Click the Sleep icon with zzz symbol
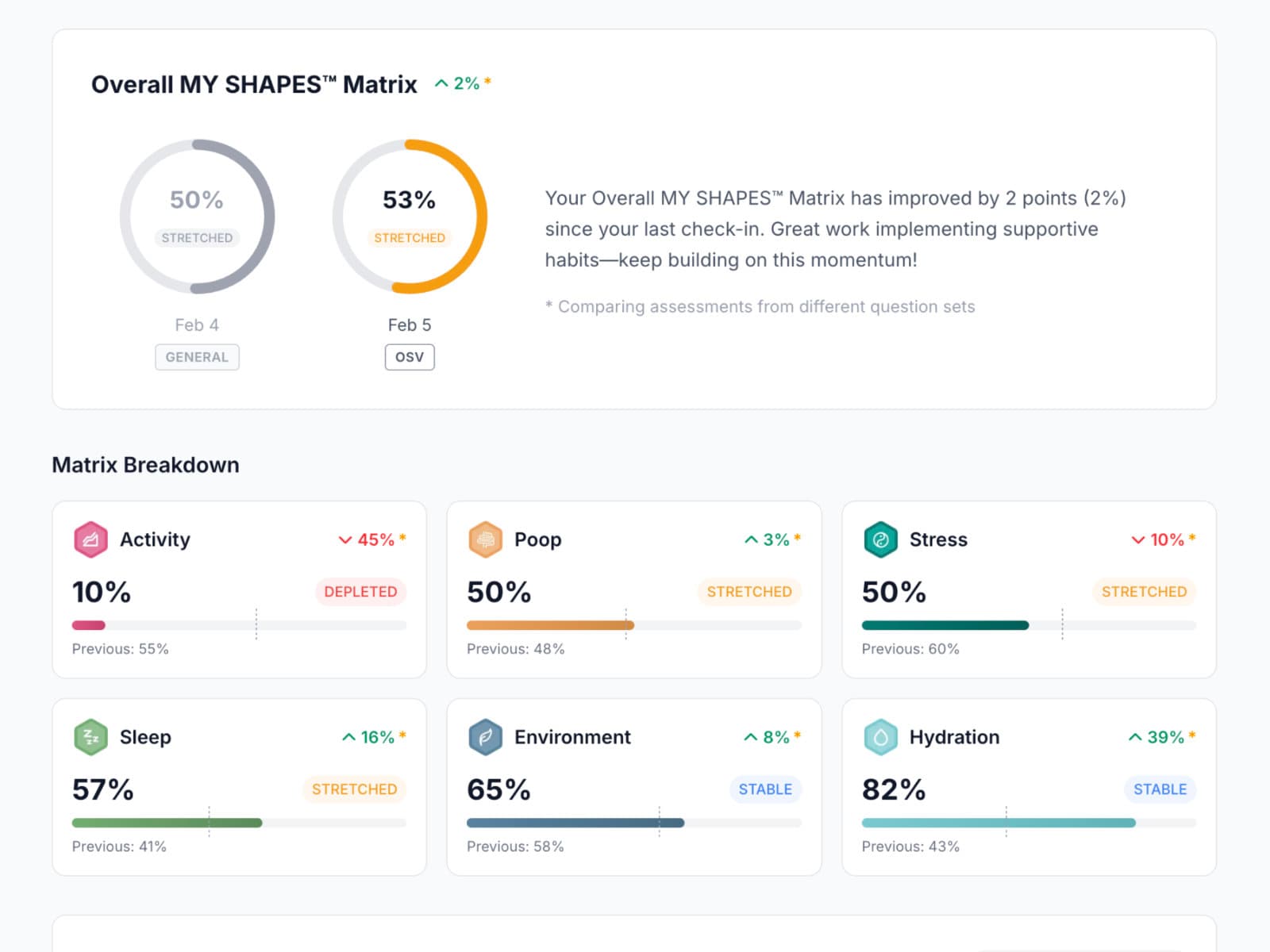 click(x=90, y=737)
